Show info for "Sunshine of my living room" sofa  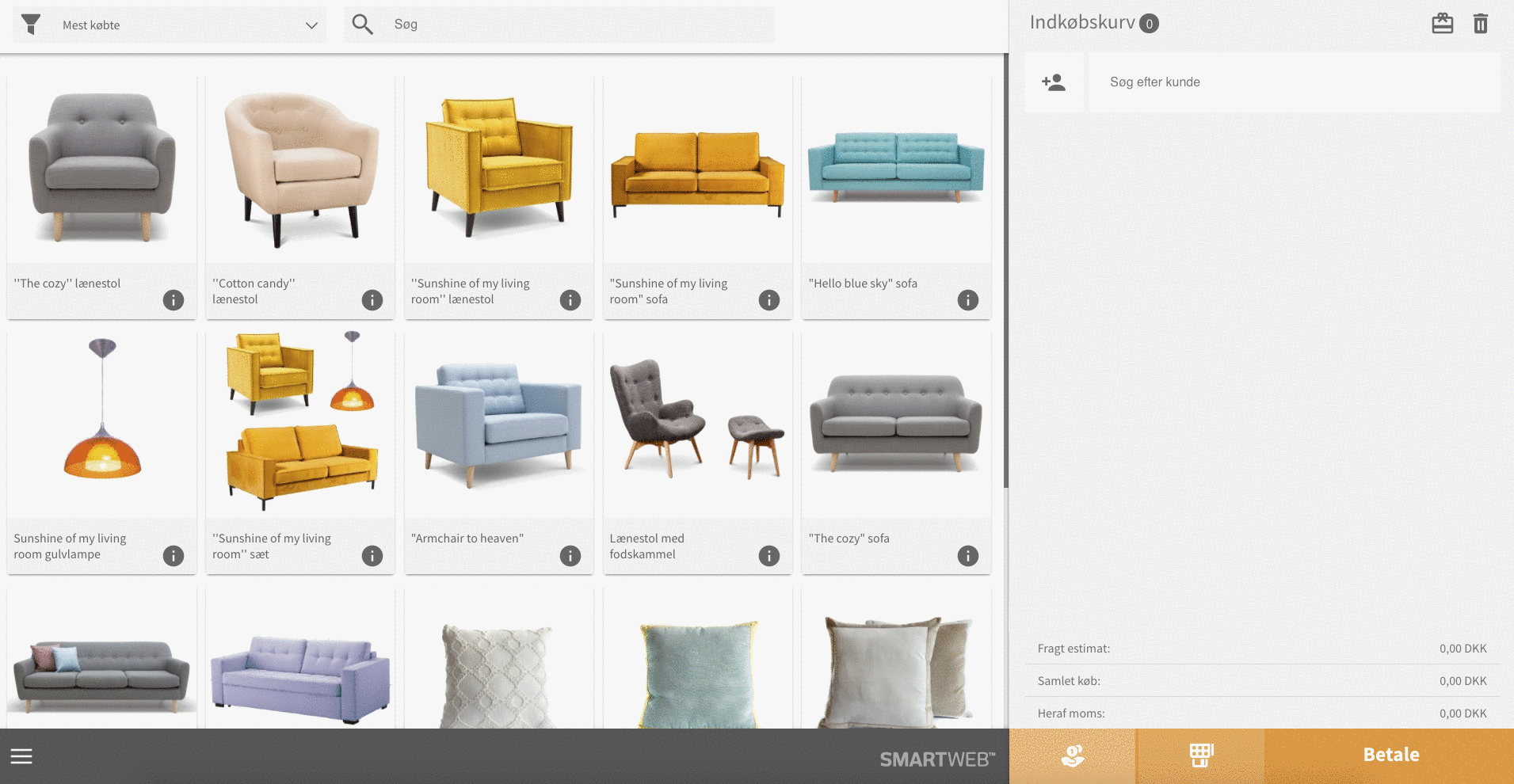pyautogui.click(x=769, y=300)
